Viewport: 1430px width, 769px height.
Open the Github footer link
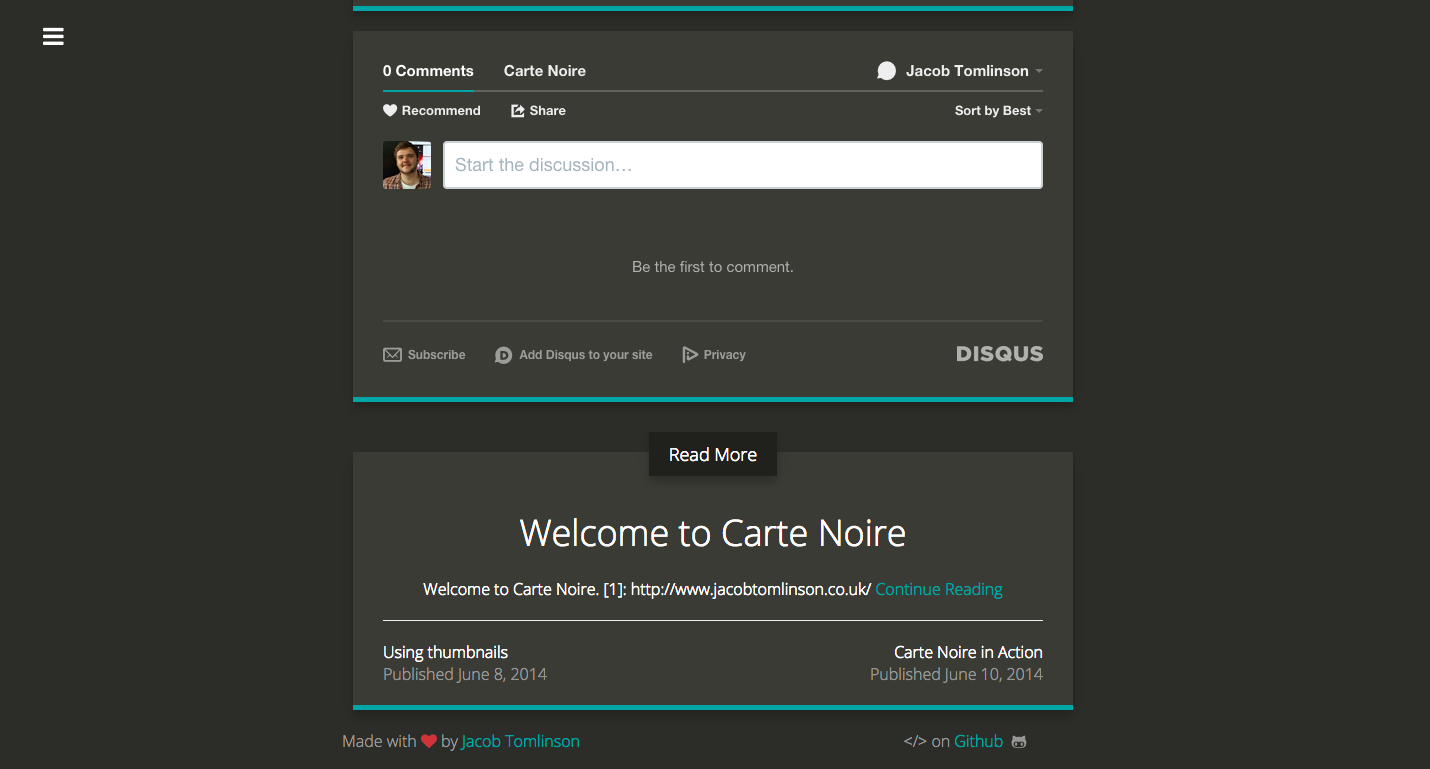tap(979, 742)
